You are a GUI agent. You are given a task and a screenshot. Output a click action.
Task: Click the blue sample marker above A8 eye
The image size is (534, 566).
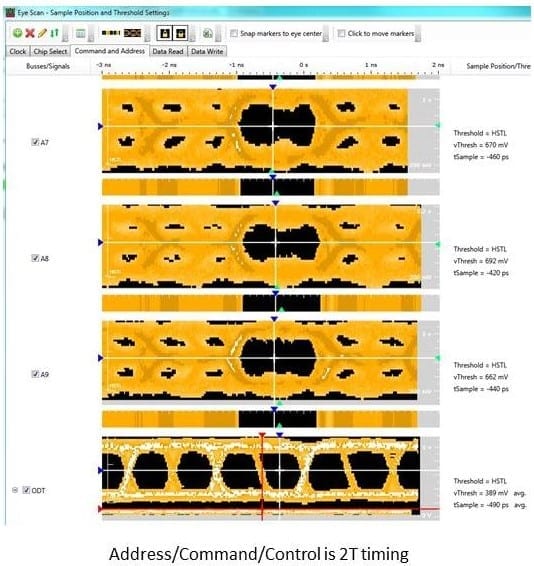coord(275,203)
